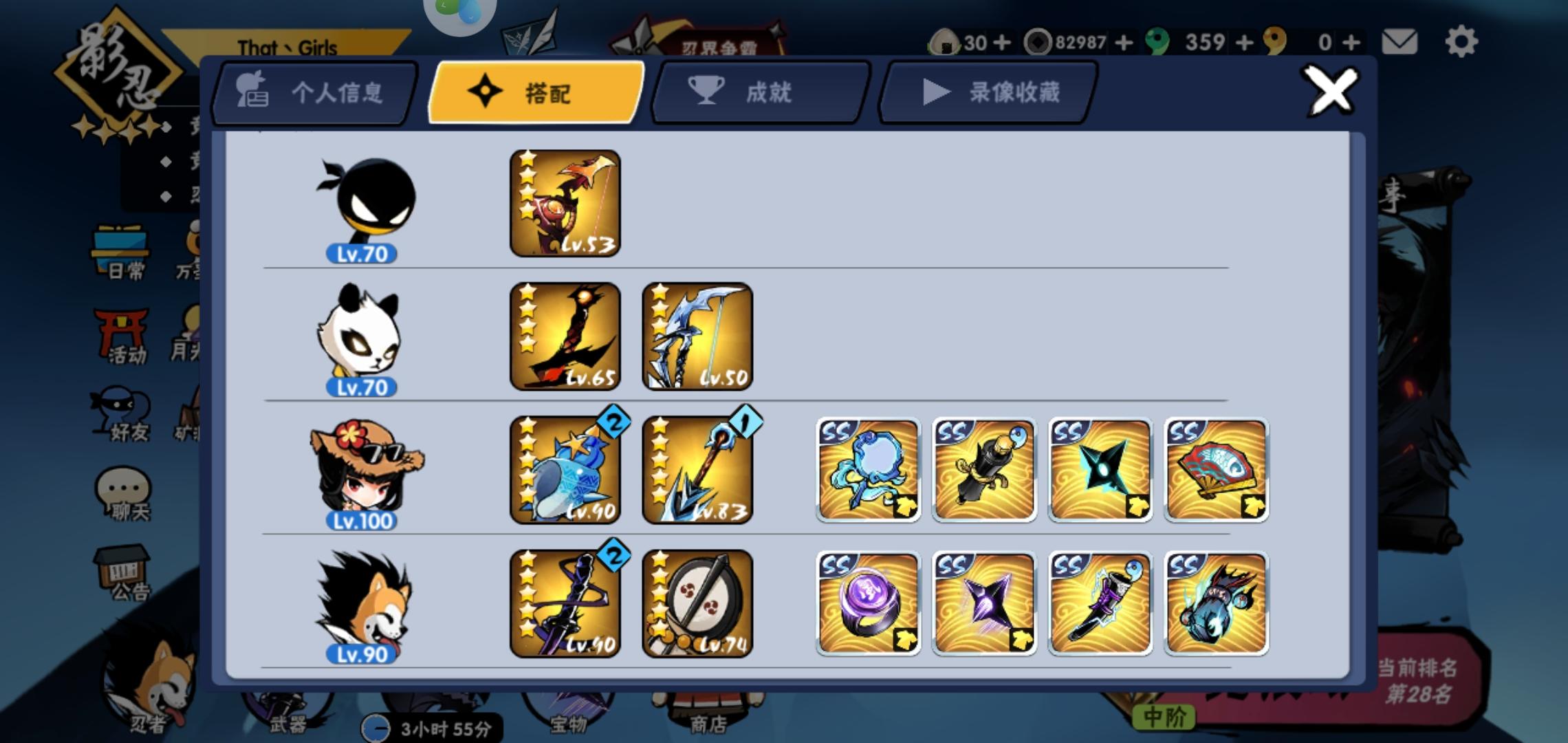Click the SS fish fan treasure
Screen dimensions: 1568x743
coord(1217,470)
